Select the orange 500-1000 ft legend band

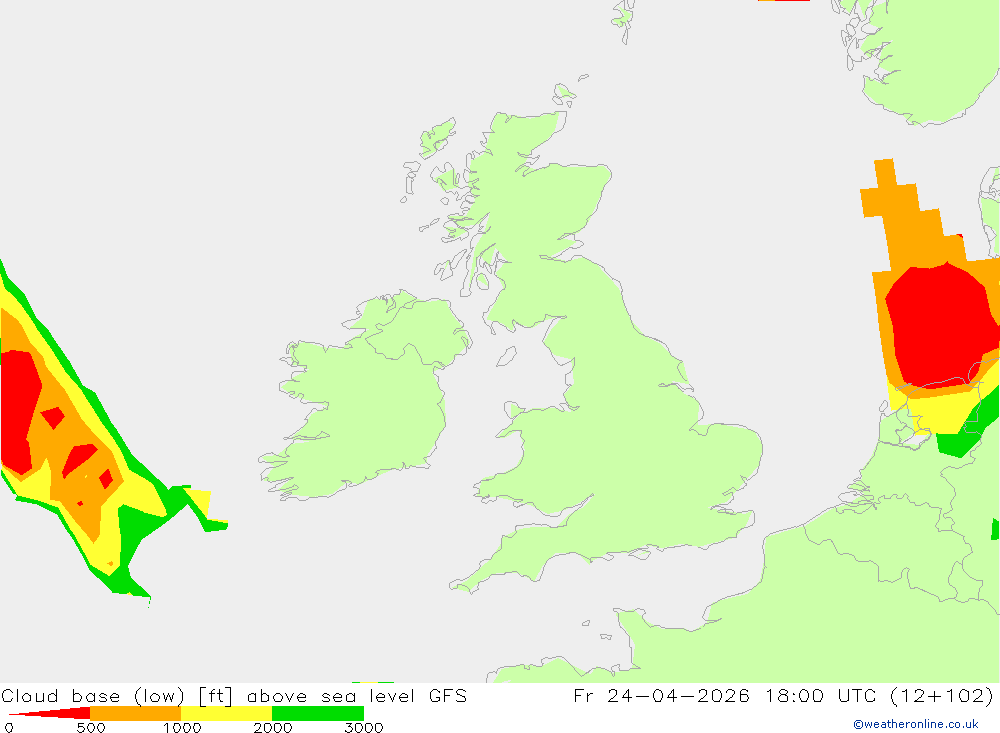135,713
